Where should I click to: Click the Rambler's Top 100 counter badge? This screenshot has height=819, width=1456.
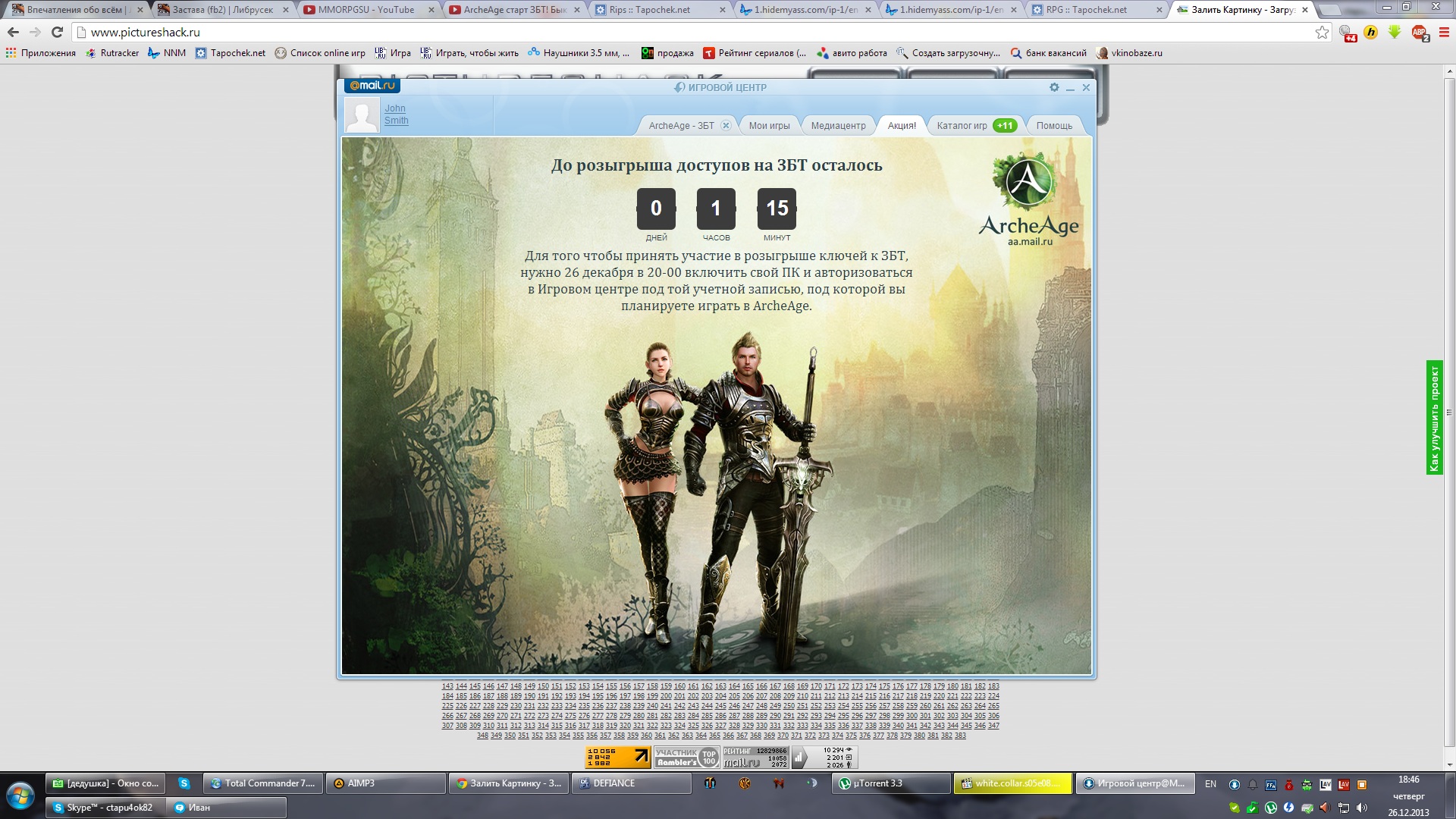point(686,758)
